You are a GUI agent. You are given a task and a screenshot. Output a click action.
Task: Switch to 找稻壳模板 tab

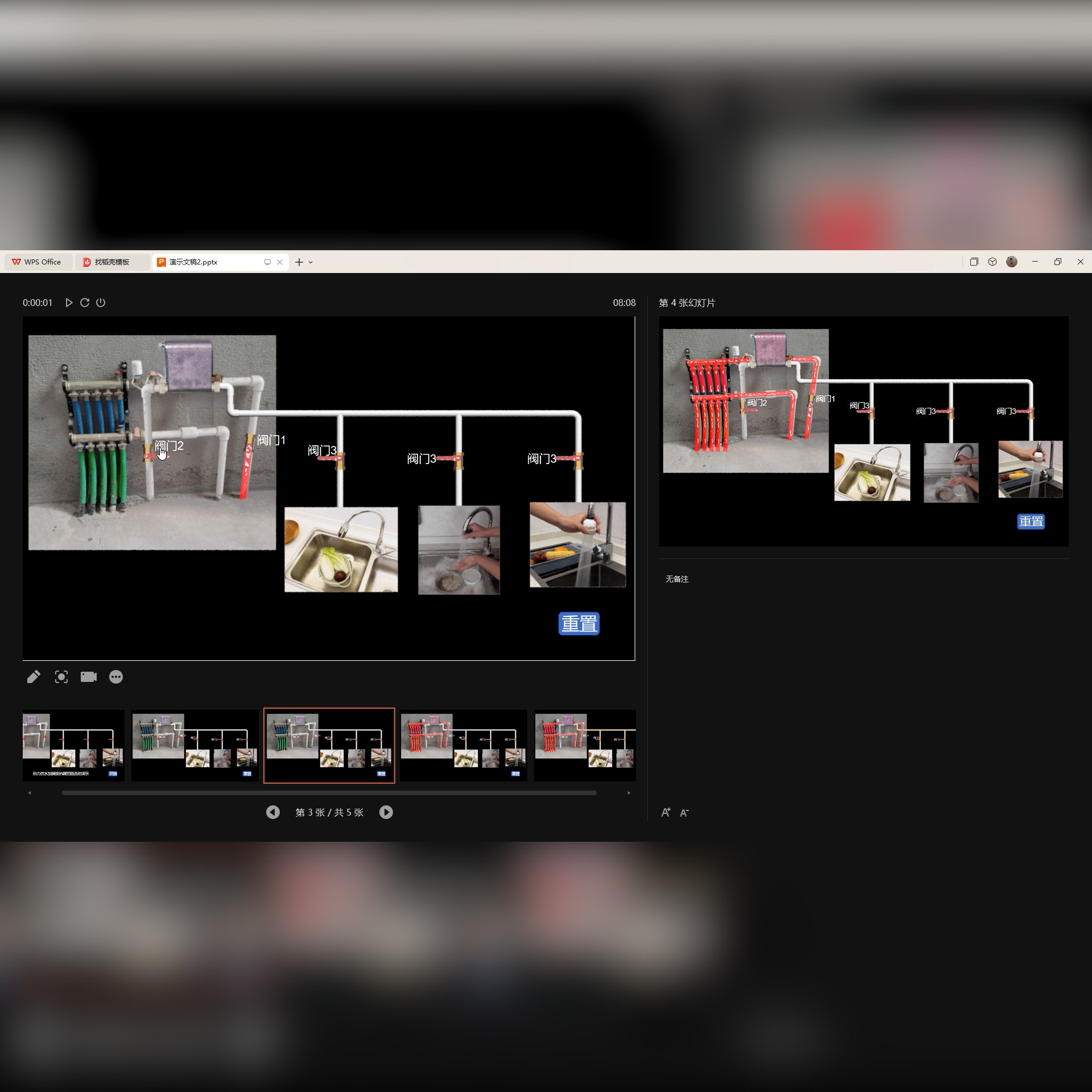point(112,262)
